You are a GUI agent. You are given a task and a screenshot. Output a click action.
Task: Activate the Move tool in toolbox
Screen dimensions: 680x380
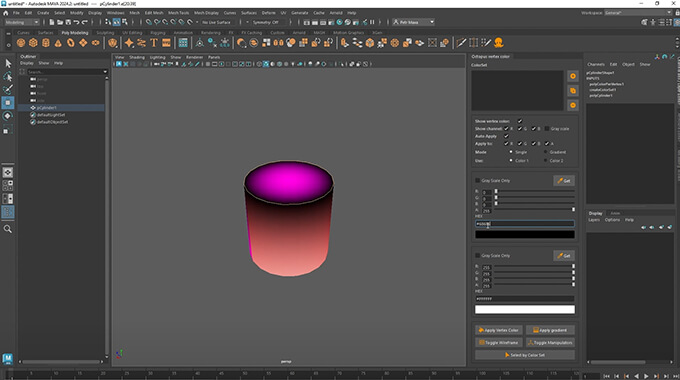tap(8, 103)
